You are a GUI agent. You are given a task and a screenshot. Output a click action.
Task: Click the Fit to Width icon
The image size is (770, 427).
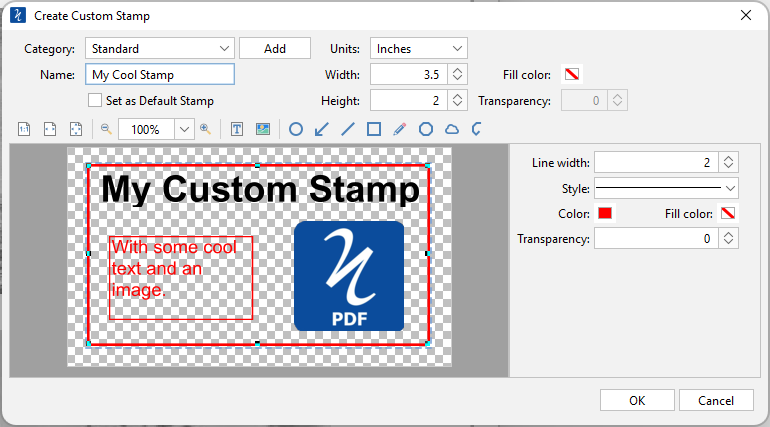pos(50,129)
